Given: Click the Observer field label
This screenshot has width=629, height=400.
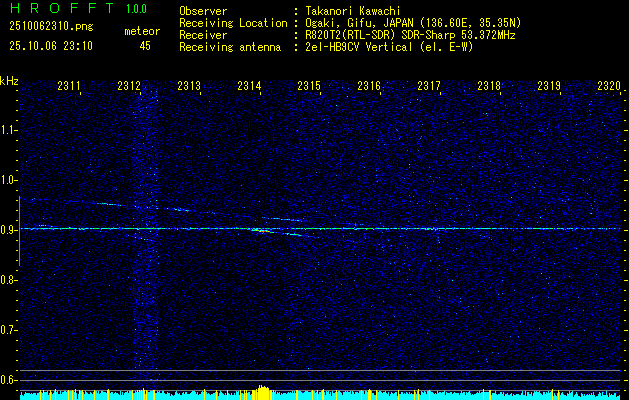Looking at the screenshot, I should pyautogui.click(x=203, y=11).
